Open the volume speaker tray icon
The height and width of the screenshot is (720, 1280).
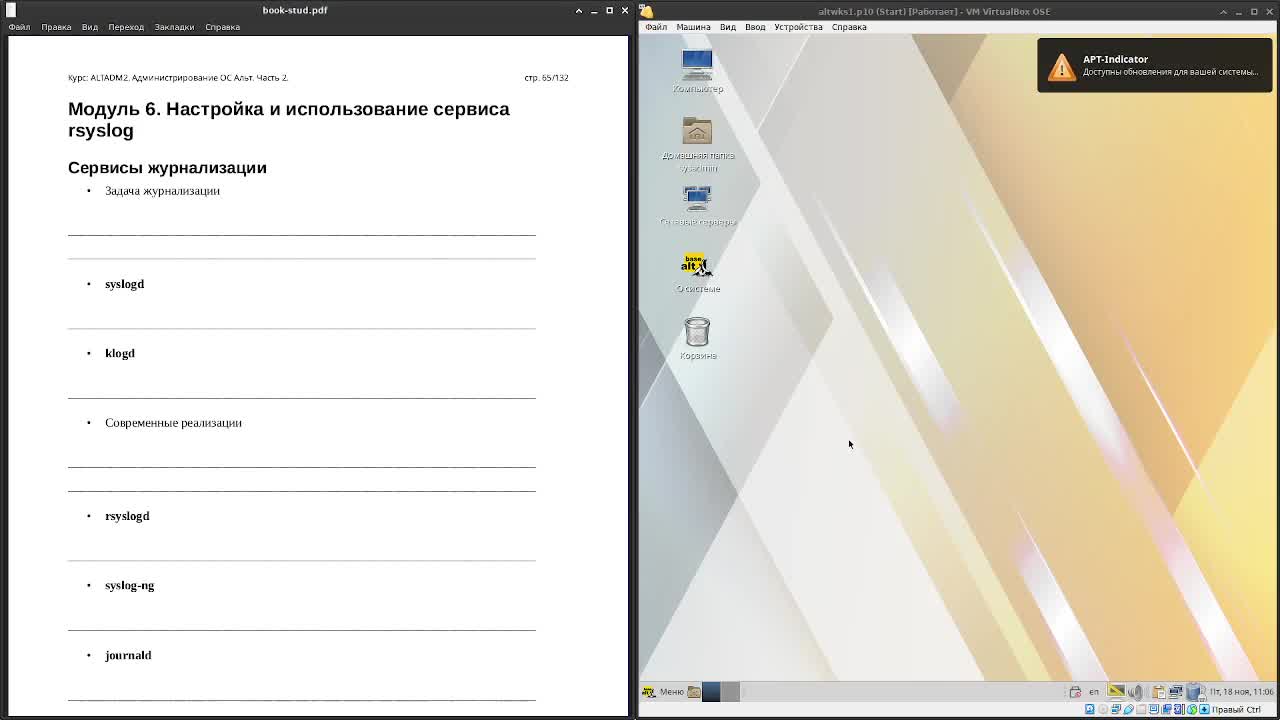click(1136, 692)
